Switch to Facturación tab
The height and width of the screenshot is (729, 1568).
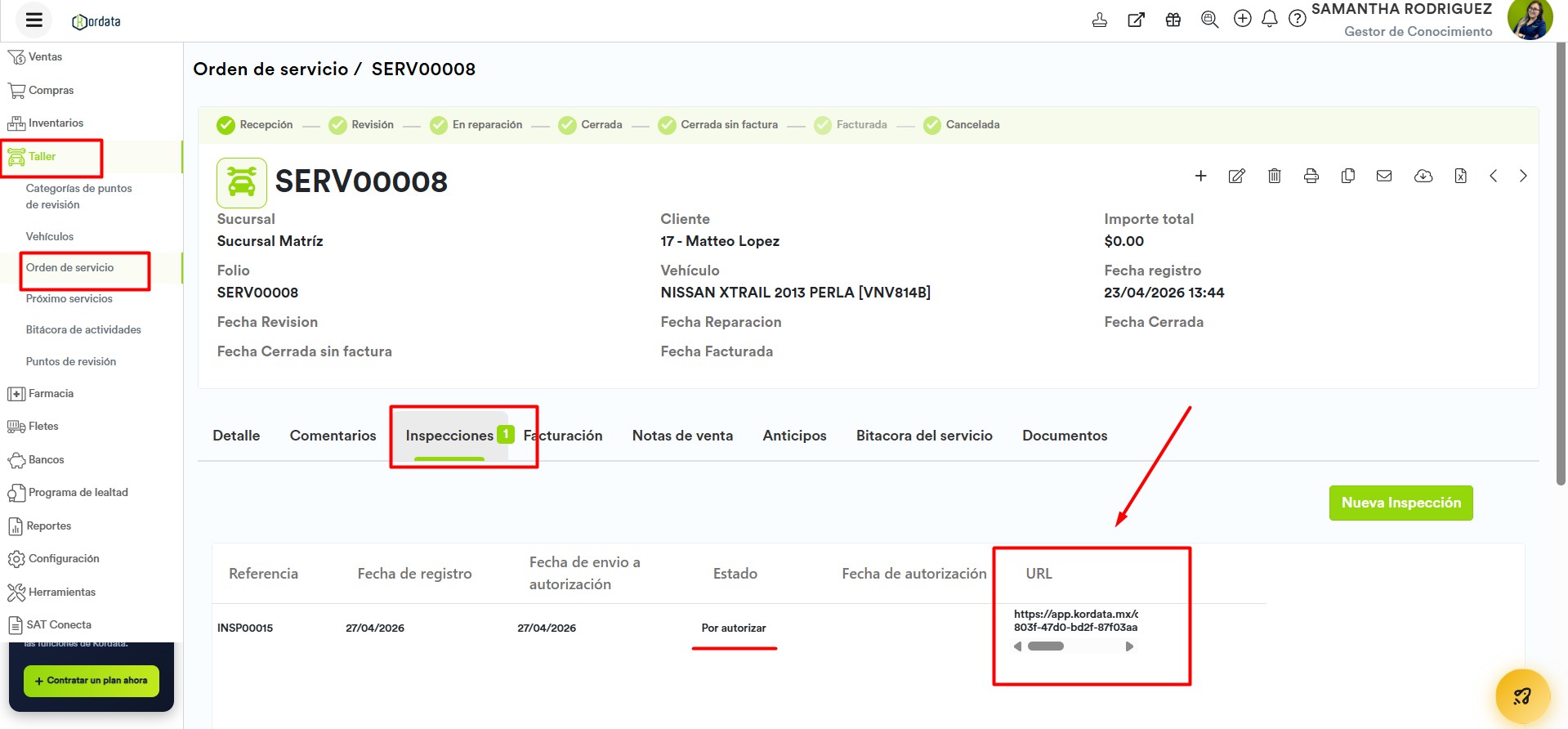(x=563, y=436)
